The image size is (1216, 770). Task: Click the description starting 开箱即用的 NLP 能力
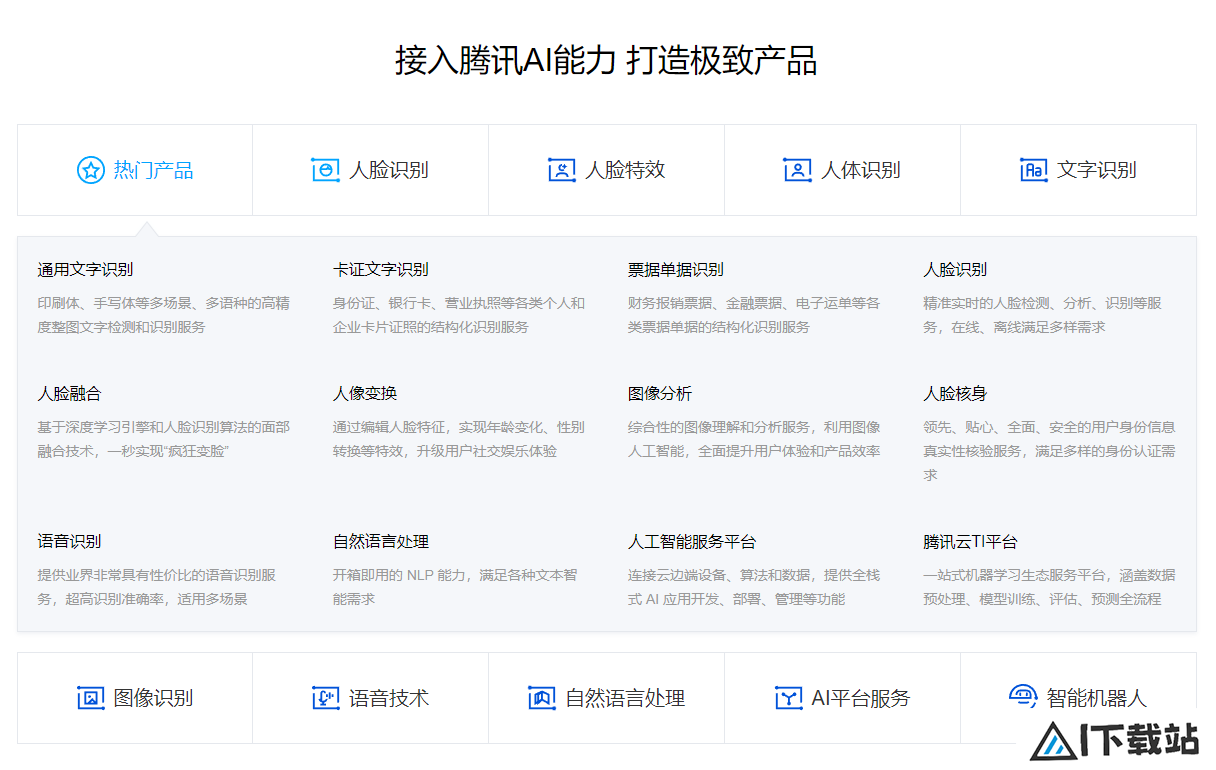[x=455, y=587]
